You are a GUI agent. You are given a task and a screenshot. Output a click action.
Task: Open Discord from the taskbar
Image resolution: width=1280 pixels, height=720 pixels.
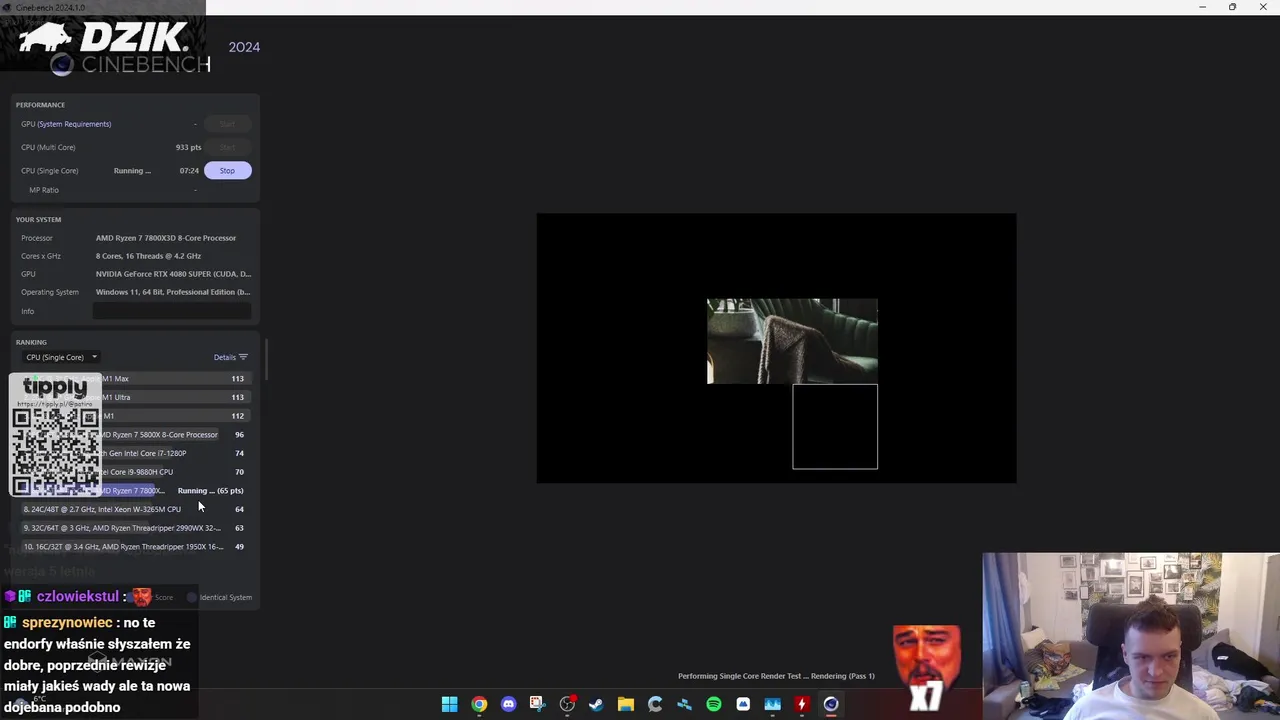[508, 704]
